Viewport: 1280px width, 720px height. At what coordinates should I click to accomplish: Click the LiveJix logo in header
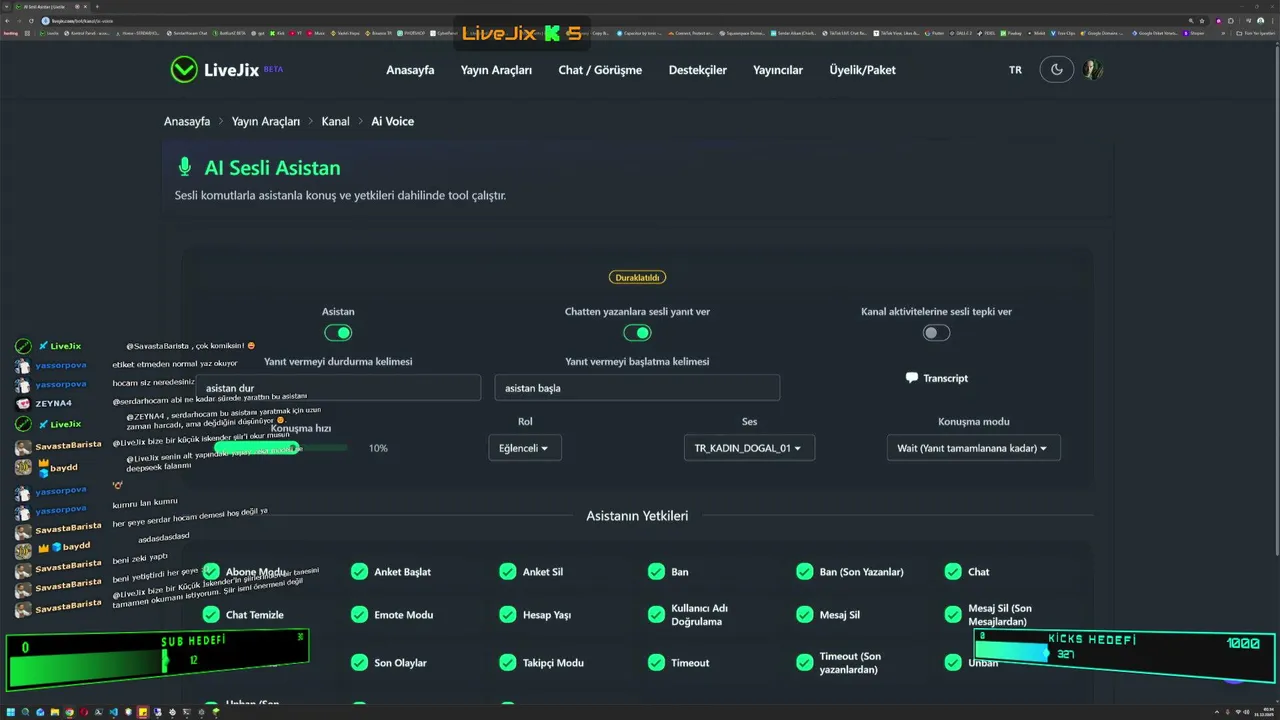pos(227,69)
